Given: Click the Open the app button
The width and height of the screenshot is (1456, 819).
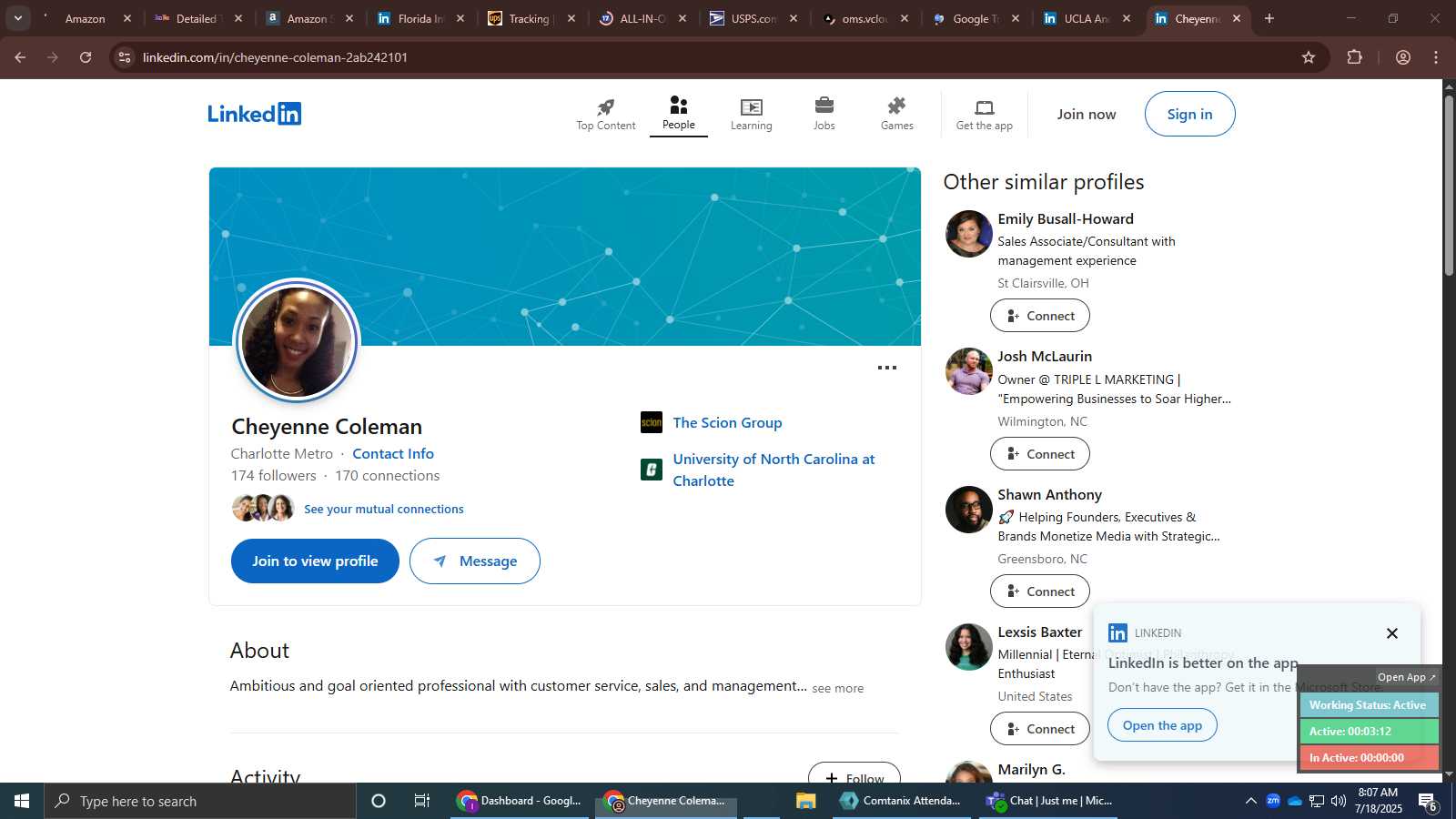Looking at the screenshot, I should [x=1162, y=725].
